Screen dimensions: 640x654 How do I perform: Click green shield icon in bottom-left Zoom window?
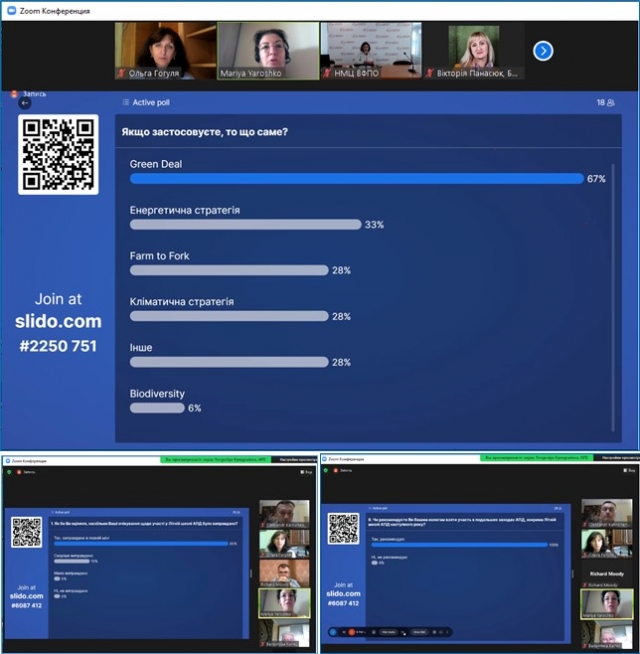coord(9,472)
